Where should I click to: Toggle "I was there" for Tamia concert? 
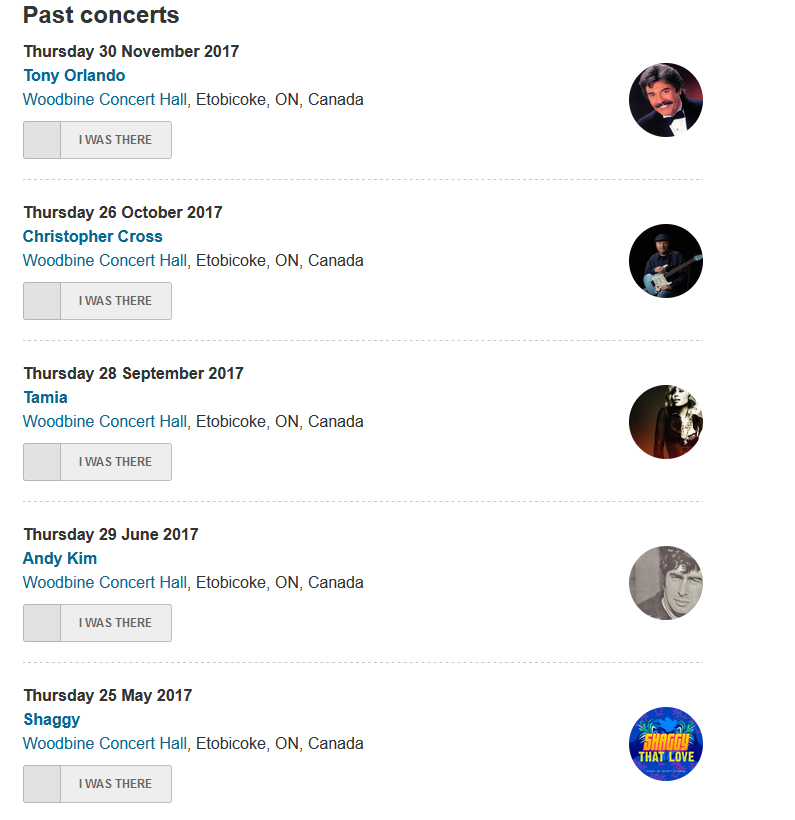coord(97,462)
